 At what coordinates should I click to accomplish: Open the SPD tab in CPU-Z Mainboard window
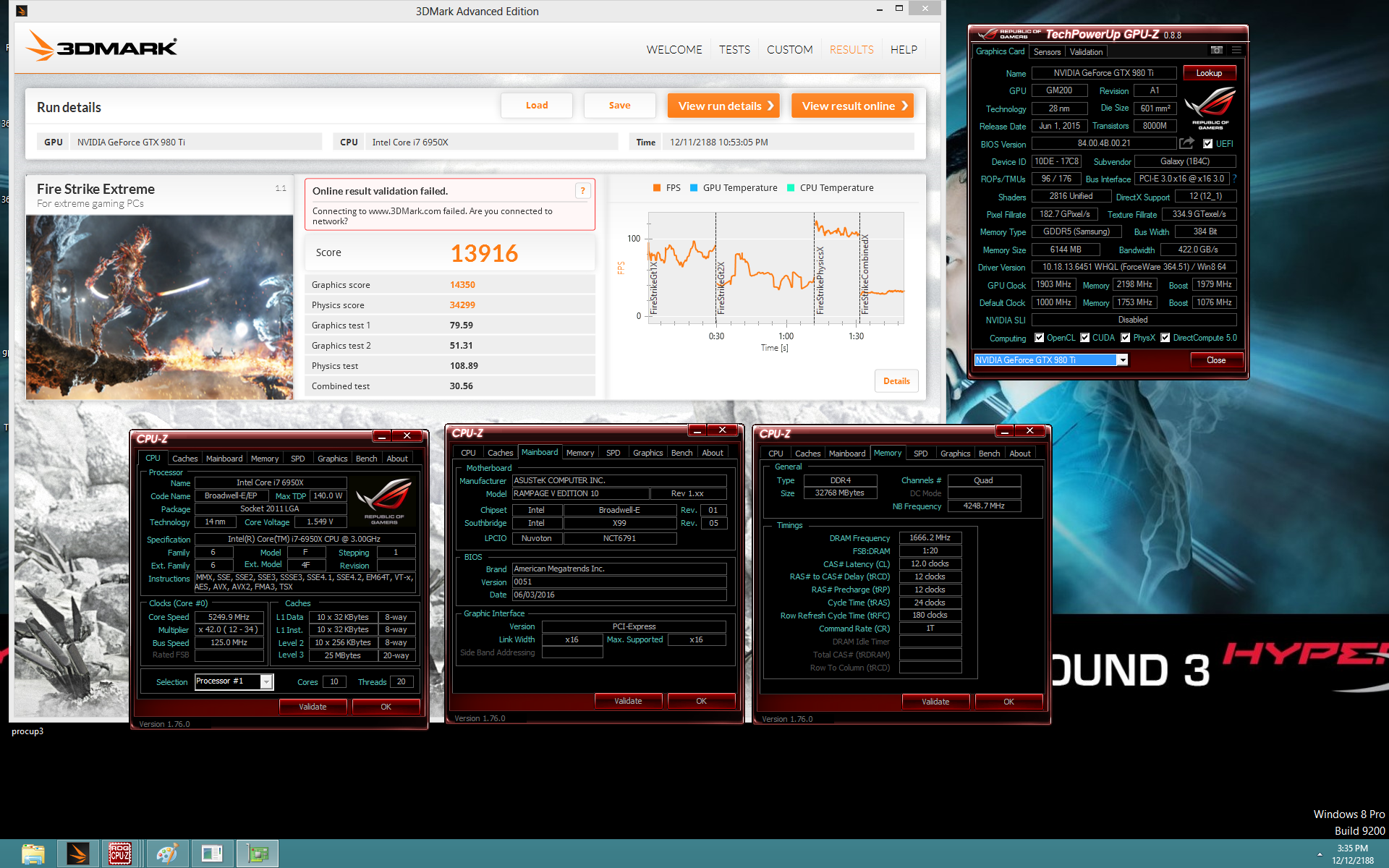pos(613,453)
